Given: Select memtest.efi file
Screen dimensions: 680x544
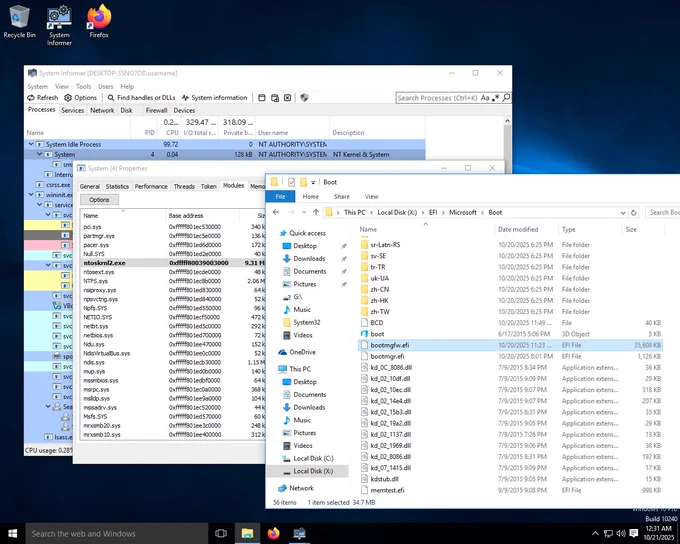Looking at the screenshot, I should pyautogui.click(x=511, y=490).
